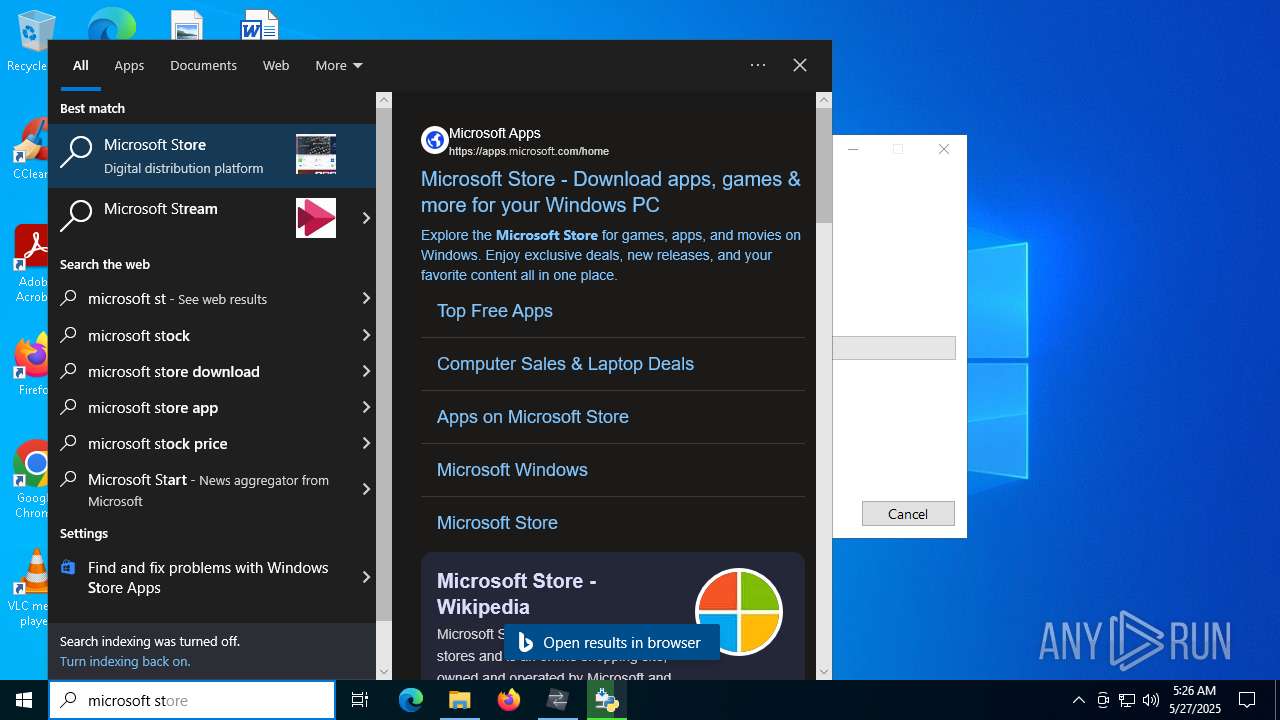1280x720 pixels.
Task: Open the active installer taskbar app
Action: click(x=606, y=700)
